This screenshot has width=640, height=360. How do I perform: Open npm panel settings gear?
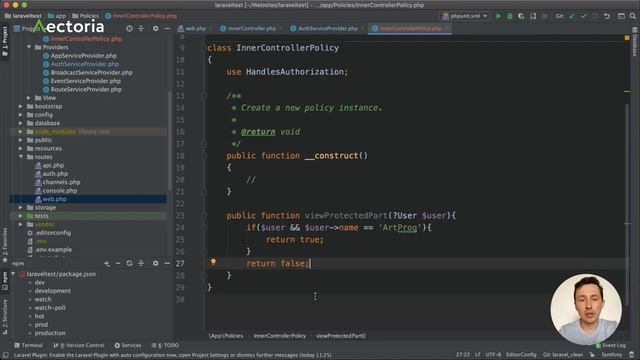[155, 264]
